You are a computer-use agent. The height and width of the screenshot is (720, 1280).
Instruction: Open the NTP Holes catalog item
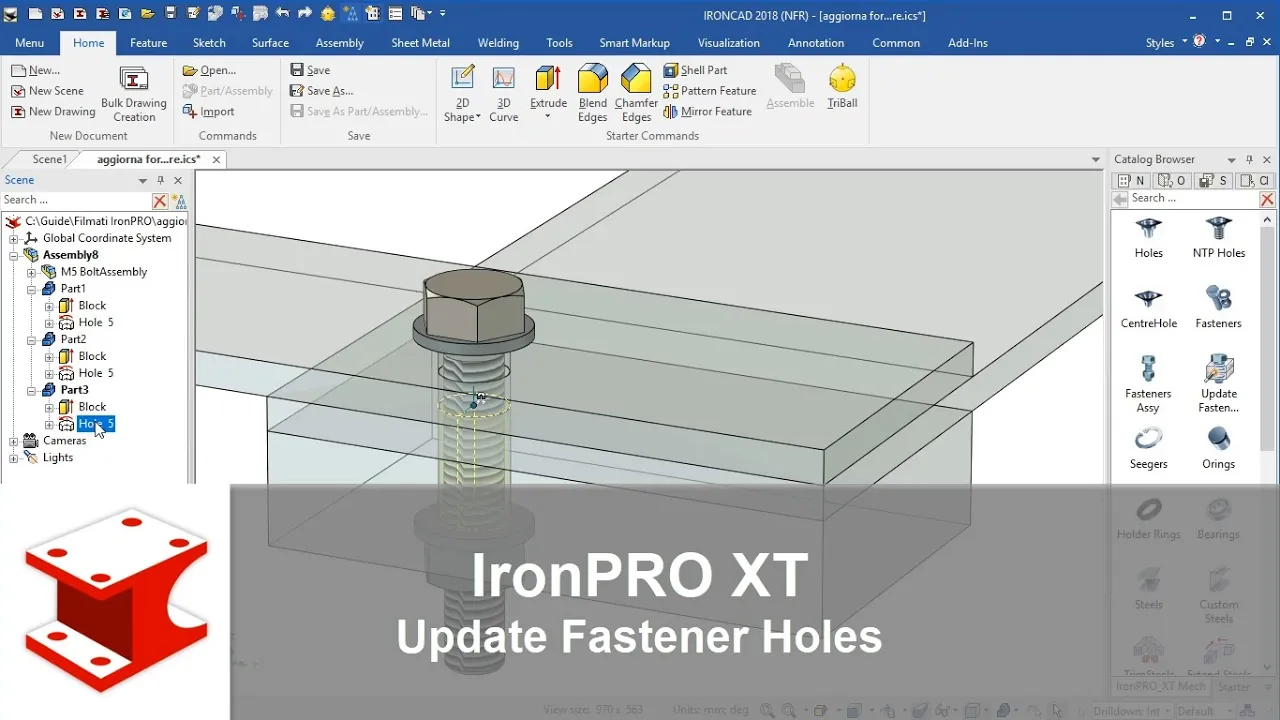1218,238
